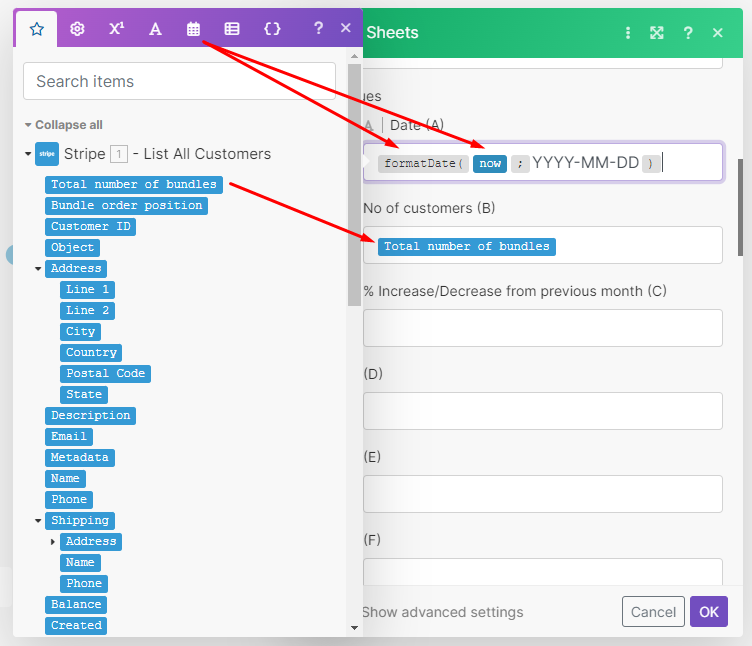Open the date and time functions tab
This screenshot has height=646, width=752.
click(x=193, y=29)
